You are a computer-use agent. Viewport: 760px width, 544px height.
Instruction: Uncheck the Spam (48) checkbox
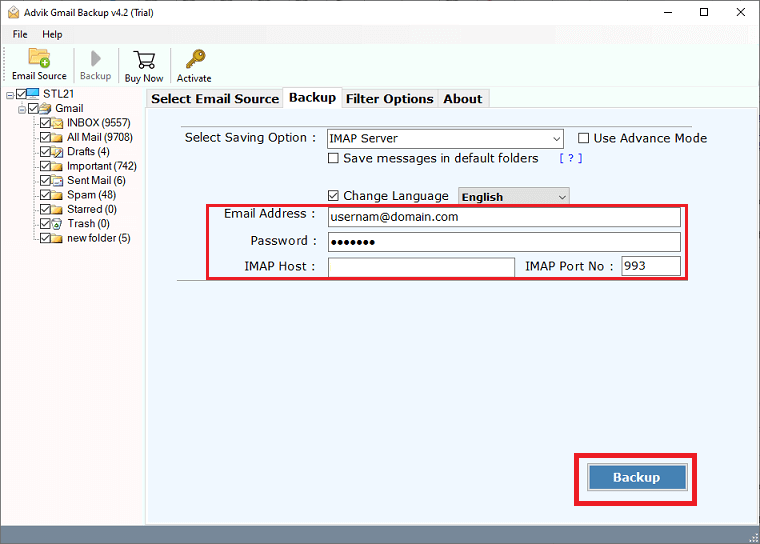[x=45, y=195]
